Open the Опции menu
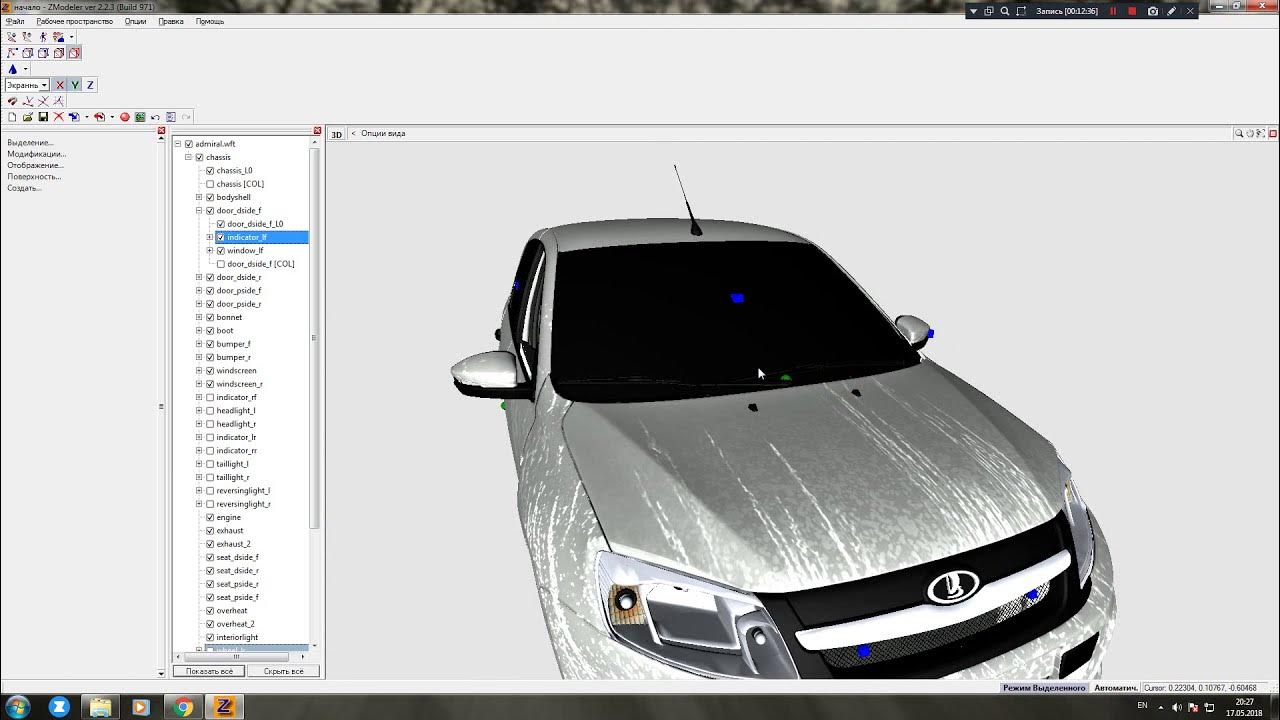Viewport: 1280px width, 720px height. (x=135, y=21)
